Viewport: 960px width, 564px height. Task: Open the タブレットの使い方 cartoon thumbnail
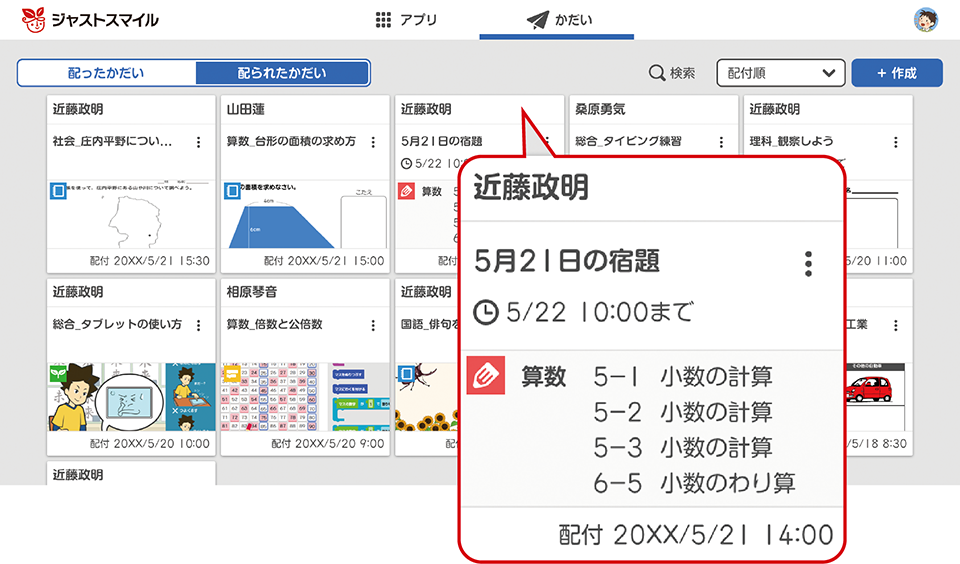130,398
